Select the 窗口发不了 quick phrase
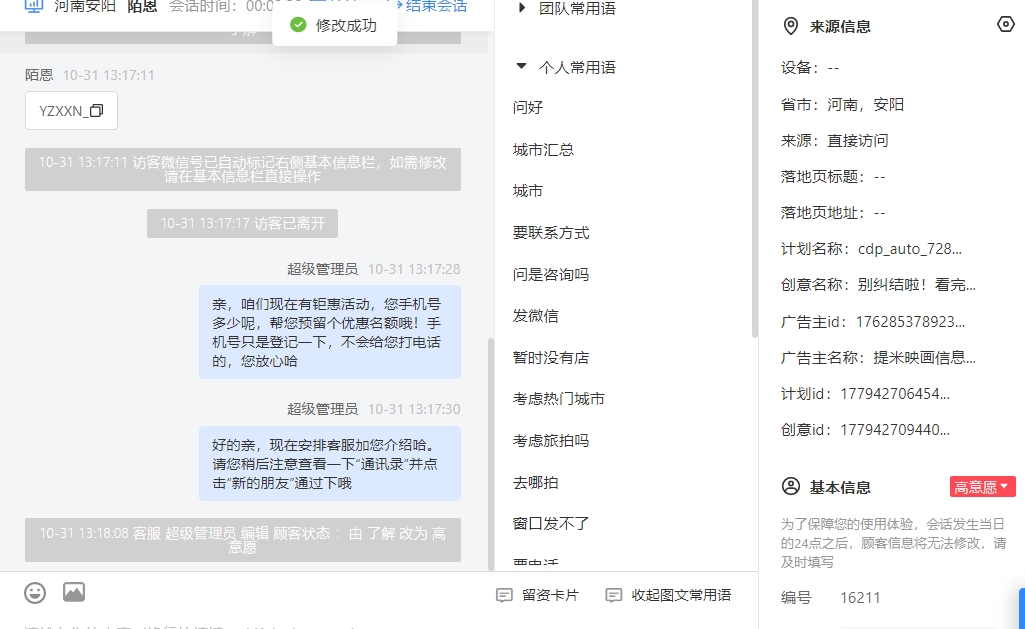The height and width of the screenshot is (629, 1025). (551, 524)
